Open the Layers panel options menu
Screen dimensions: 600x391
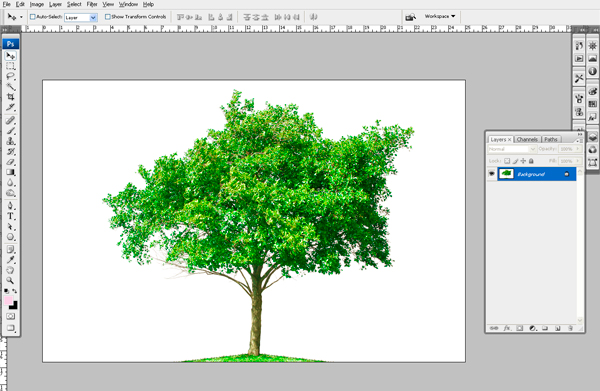tap(579, 140)
